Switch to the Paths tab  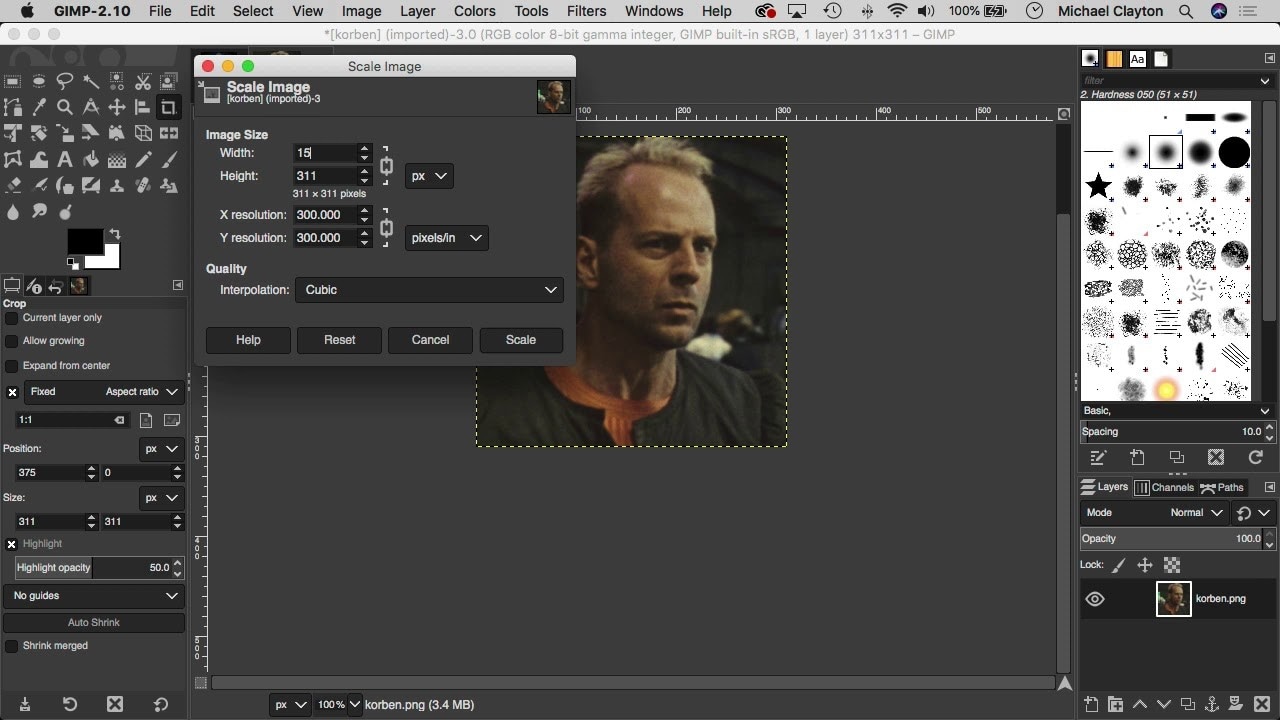1222,487
